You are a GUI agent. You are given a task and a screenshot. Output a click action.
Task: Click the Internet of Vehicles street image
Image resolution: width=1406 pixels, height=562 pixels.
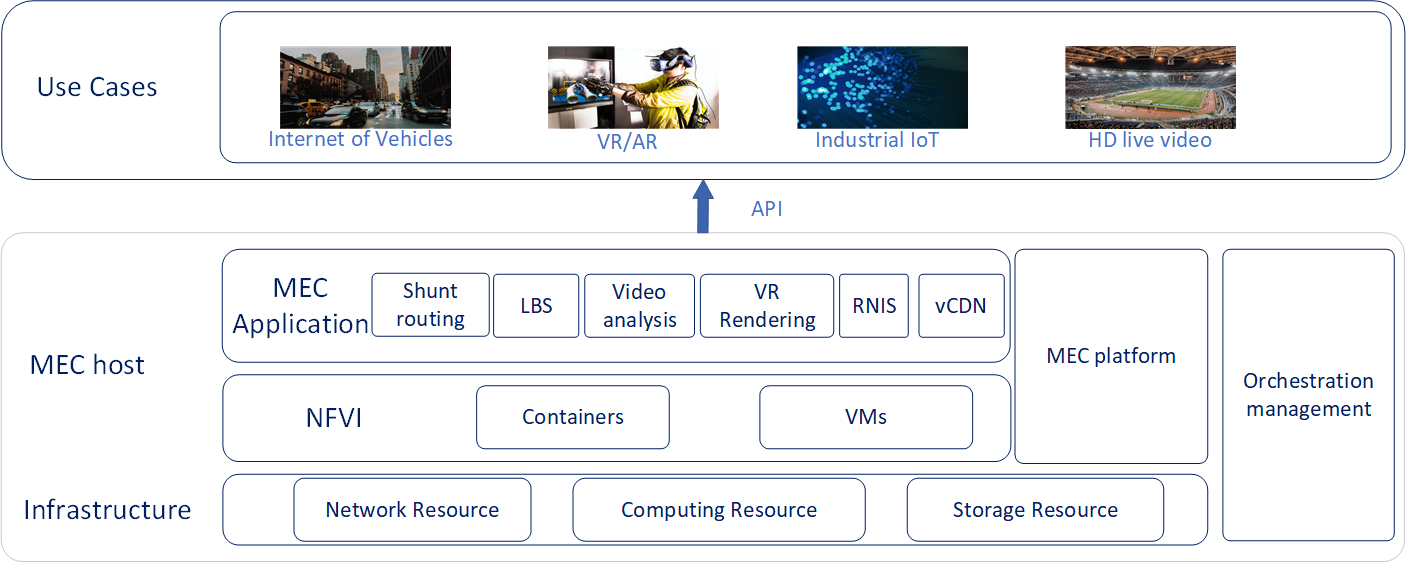click(x=365, y=87)
